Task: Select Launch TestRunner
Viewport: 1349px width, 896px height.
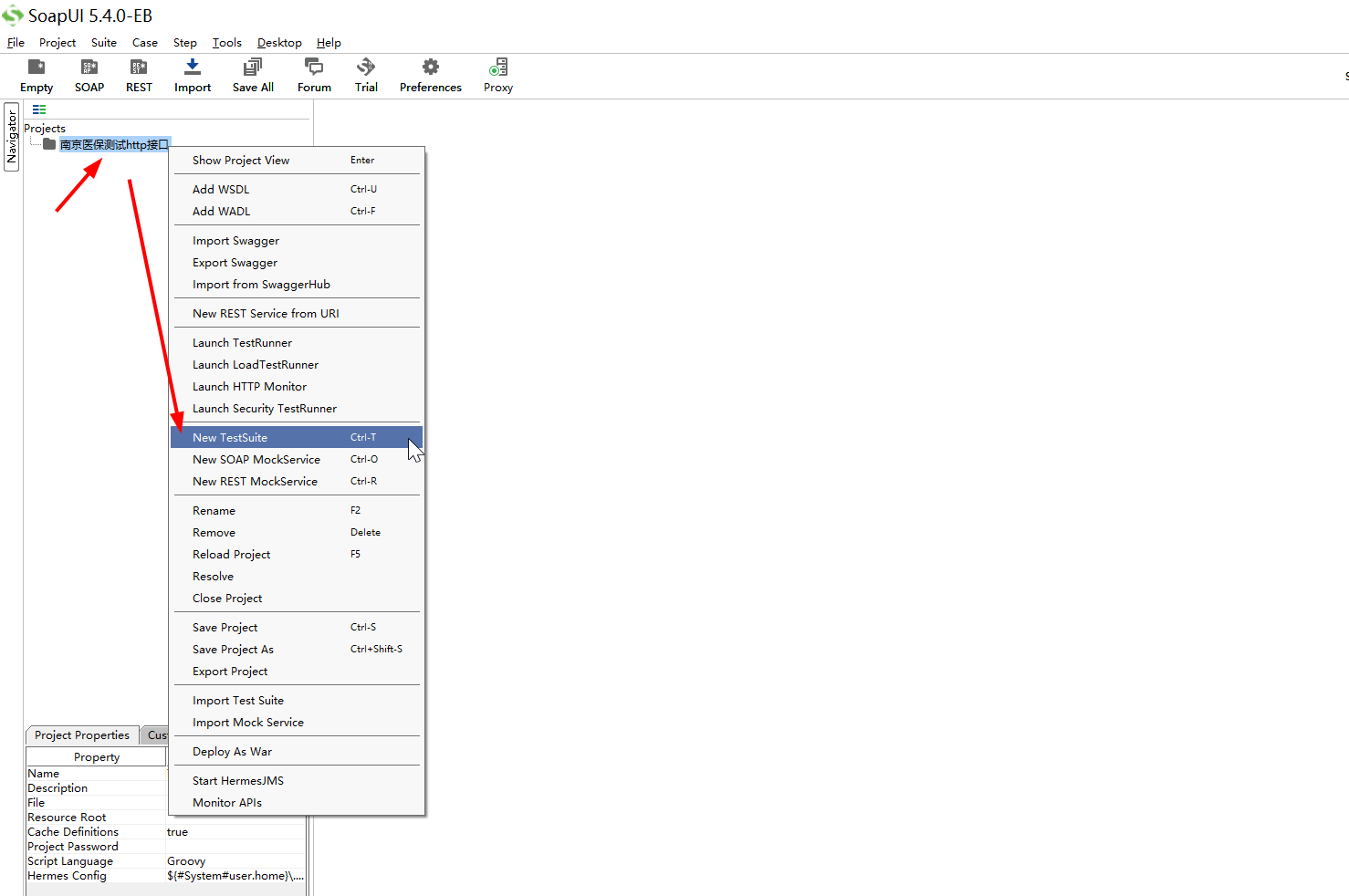Action: pyautogui.click(x=297, y=342)
